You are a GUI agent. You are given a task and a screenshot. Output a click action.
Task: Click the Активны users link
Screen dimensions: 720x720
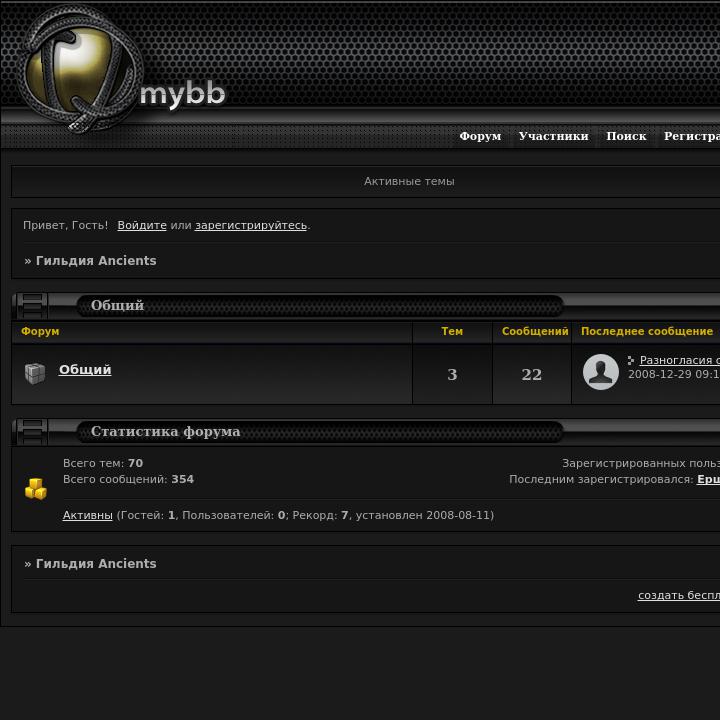point(88,515)
